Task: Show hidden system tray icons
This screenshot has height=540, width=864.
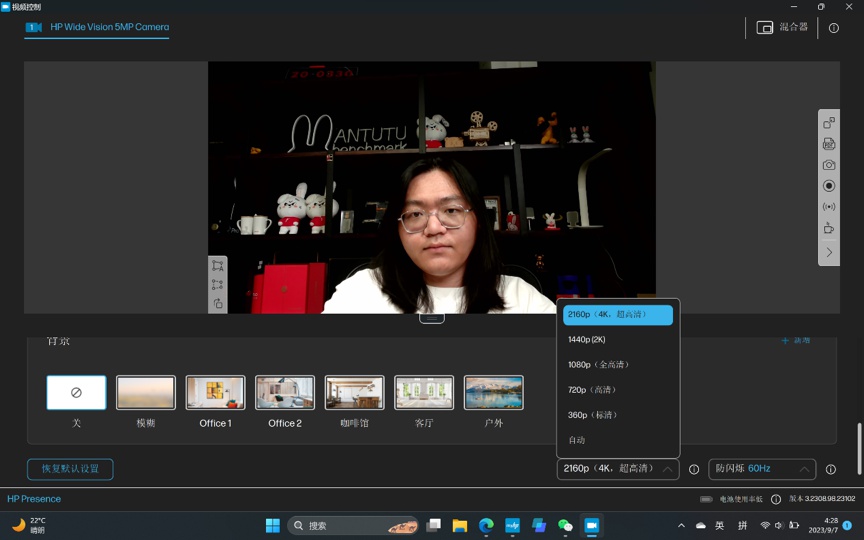Action: point(681,526)
